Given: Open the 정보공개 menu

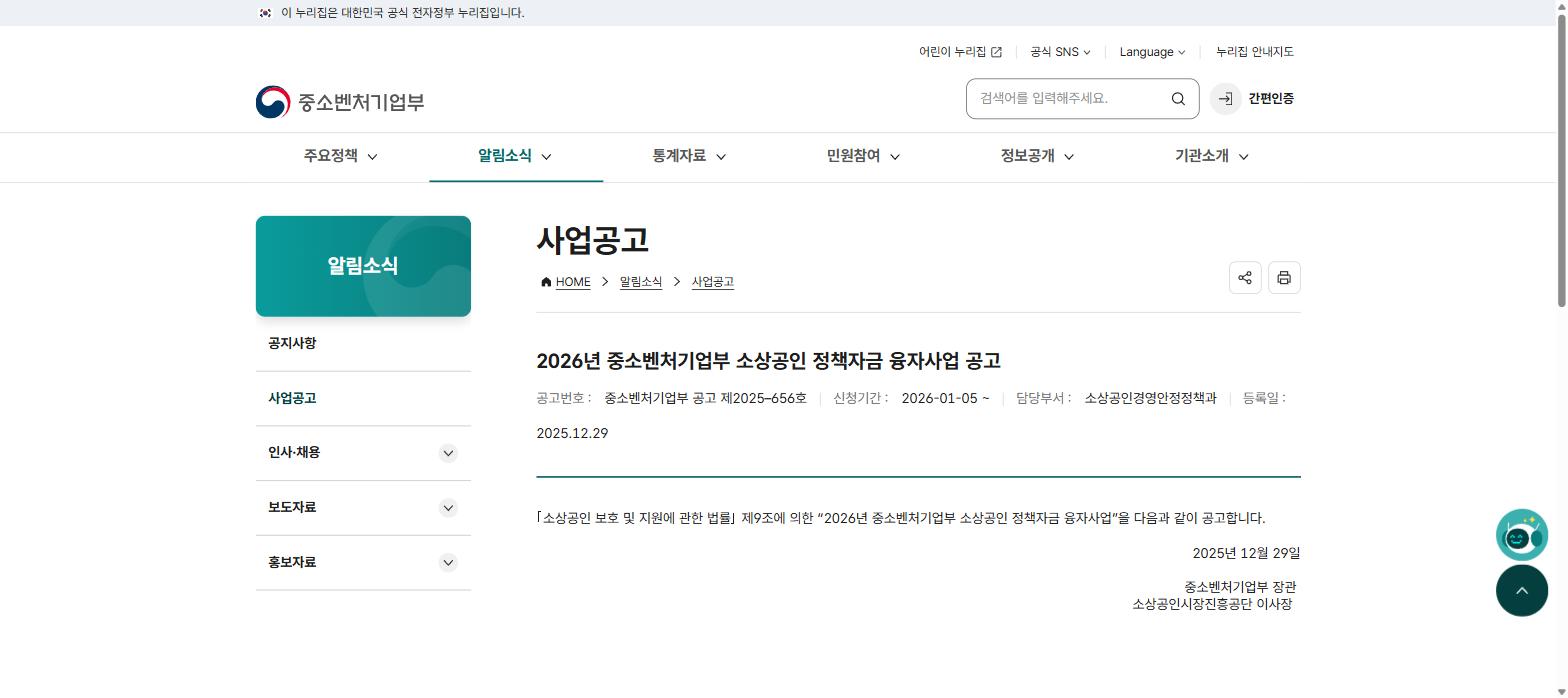Looking at the screenshot, I should tap(1037, 156).
